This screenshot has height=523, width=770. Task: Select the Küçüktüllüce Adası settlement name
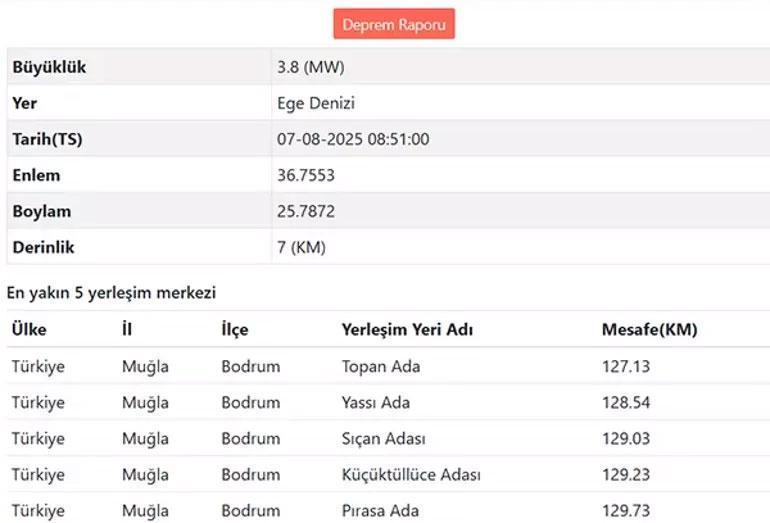click(x=411, y=474)
